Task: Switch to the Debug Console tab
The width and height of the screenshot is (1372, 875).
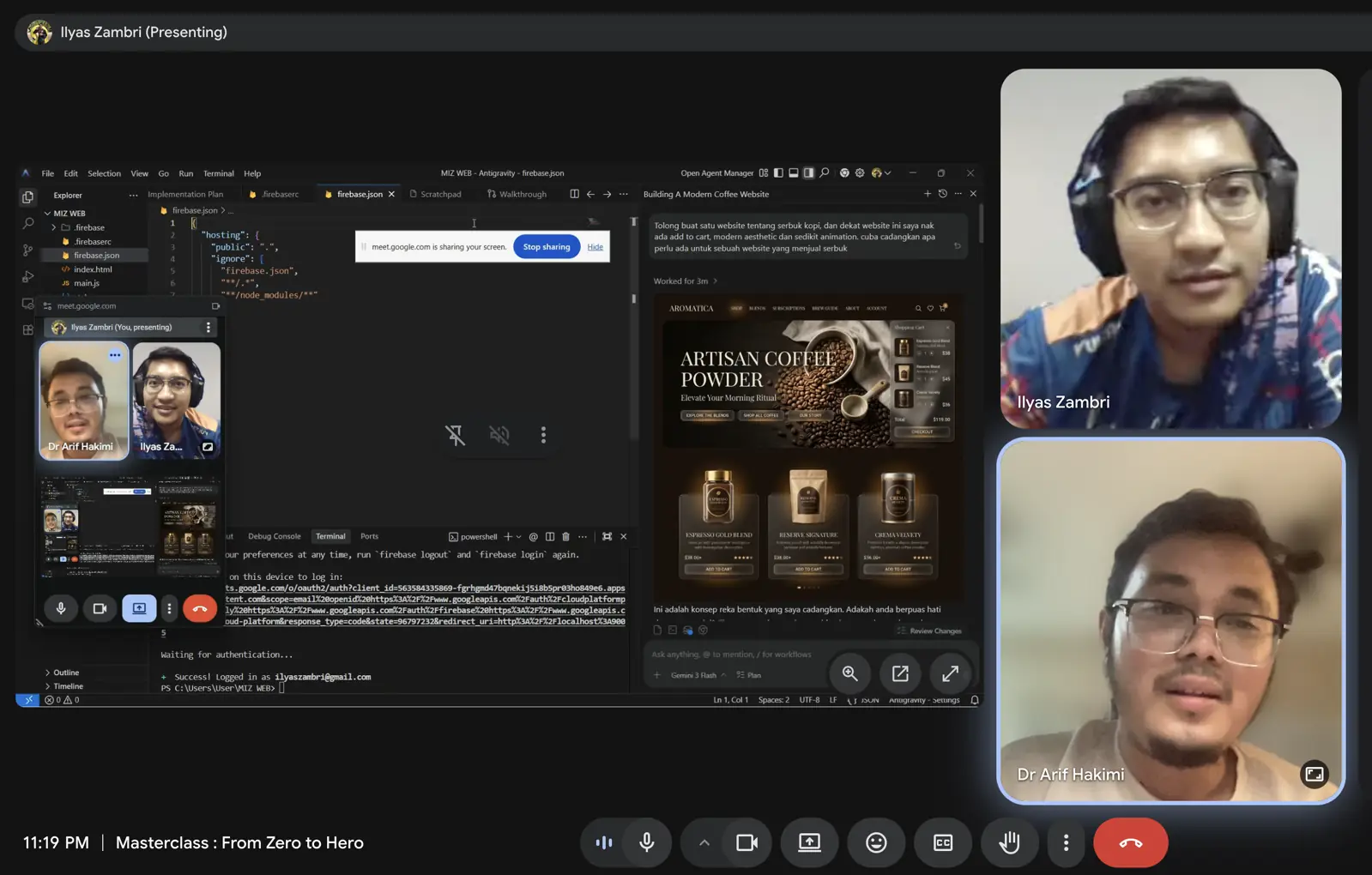Action: tap(274, 536)
